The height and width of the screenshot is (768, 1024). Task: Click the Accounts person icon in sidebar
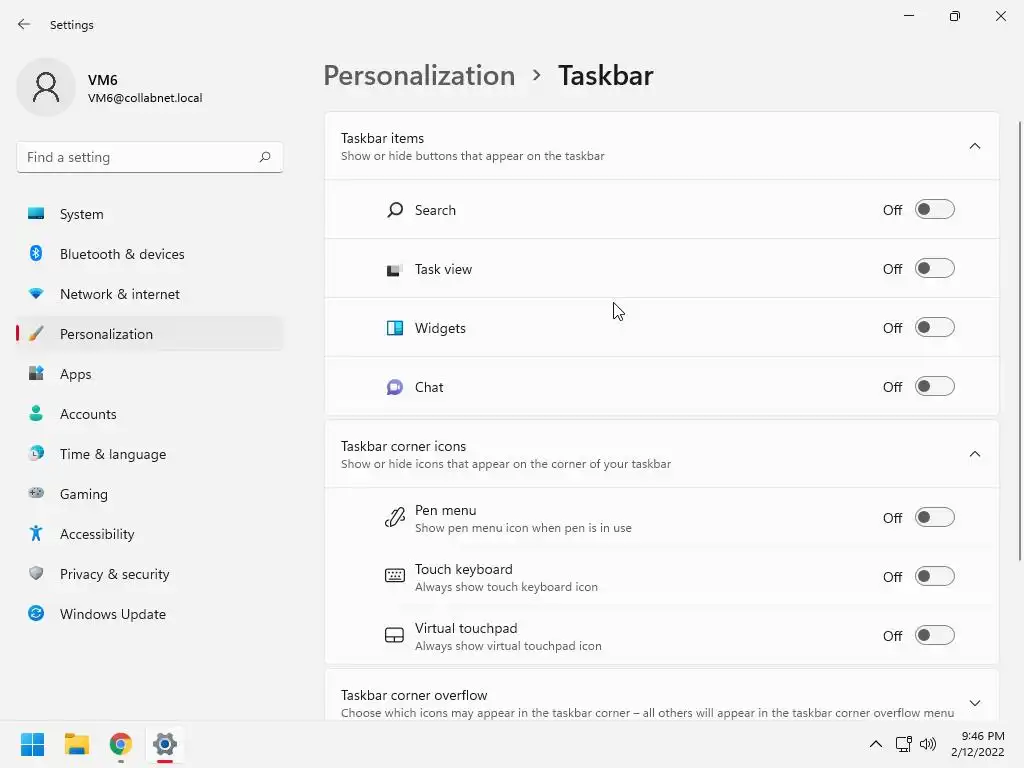(36, 413)
